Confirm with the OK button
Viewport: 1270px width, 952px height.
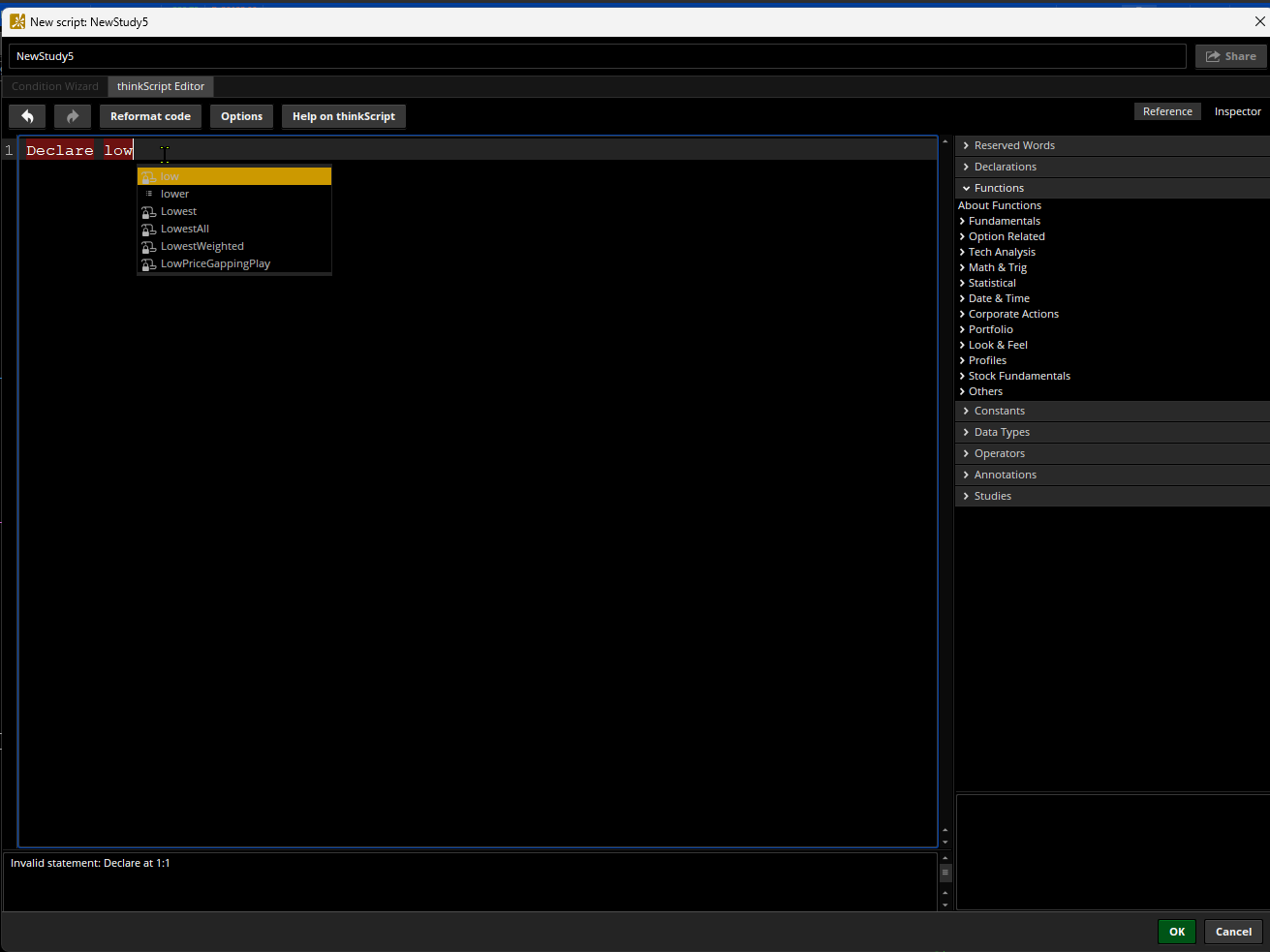coord(1177,932)
